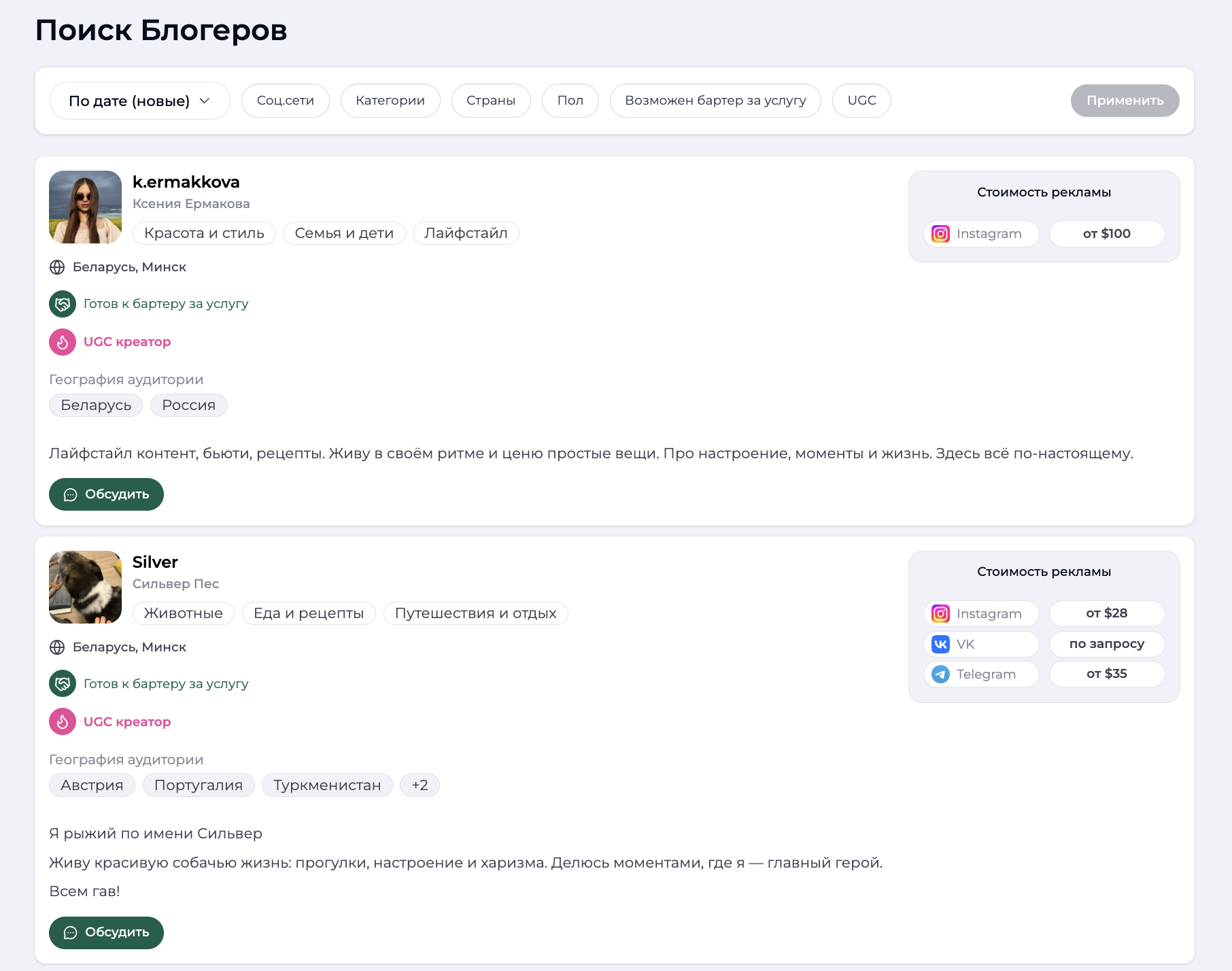The width and height of the screenshot is (1232, 971).
Task: Open the 'Страны' filter dropdown
Action: 490,101
